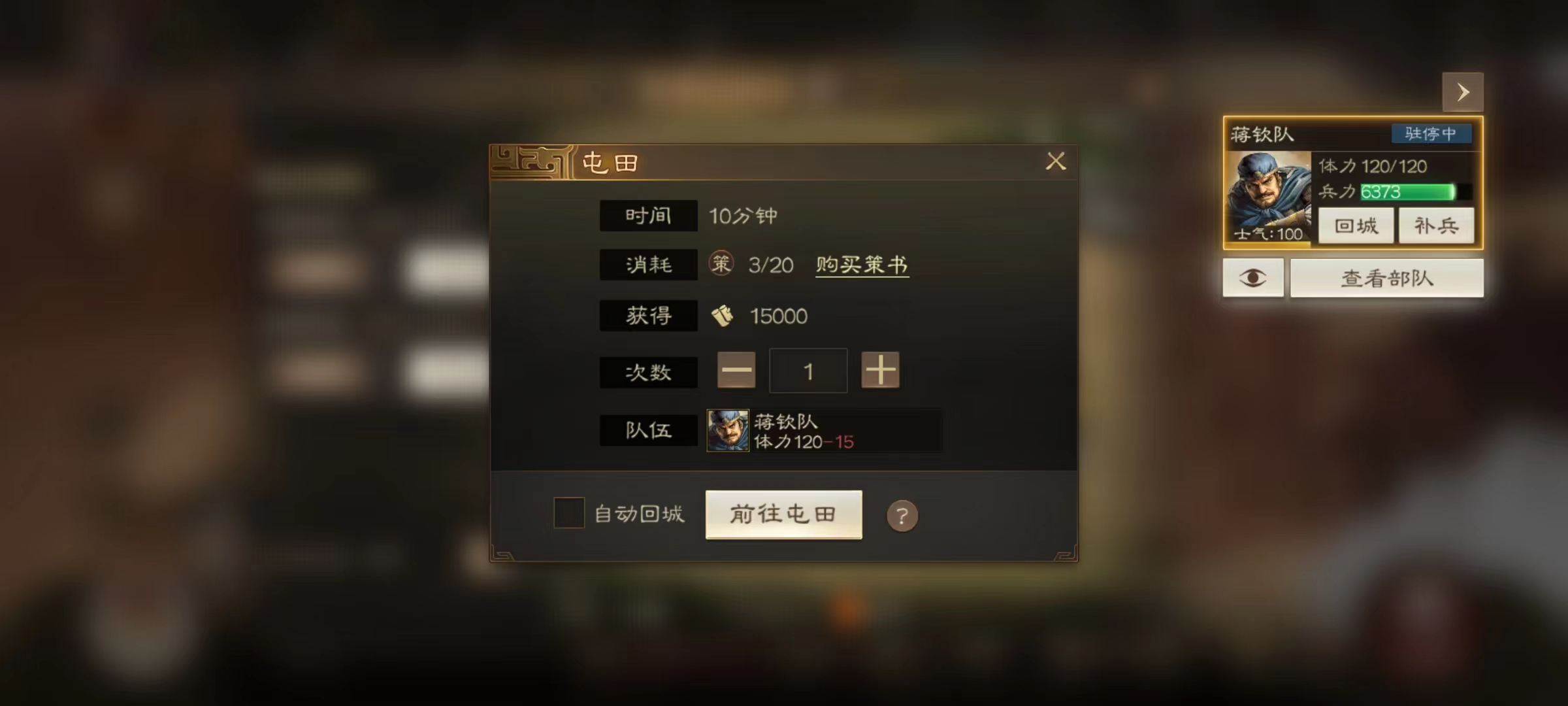Click the green 兵力 troop bar
Image resolution: width=1568 pixels, height=706 pixels.
1408,192
